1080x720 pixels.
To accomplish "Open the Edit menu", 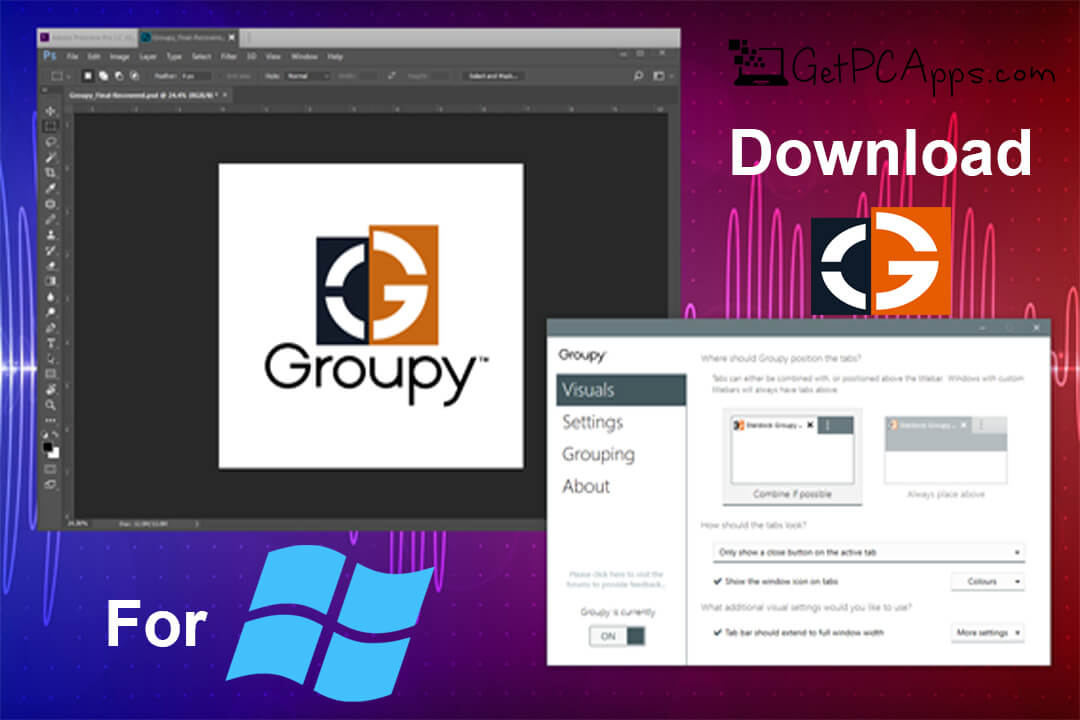I will (94, 56).
